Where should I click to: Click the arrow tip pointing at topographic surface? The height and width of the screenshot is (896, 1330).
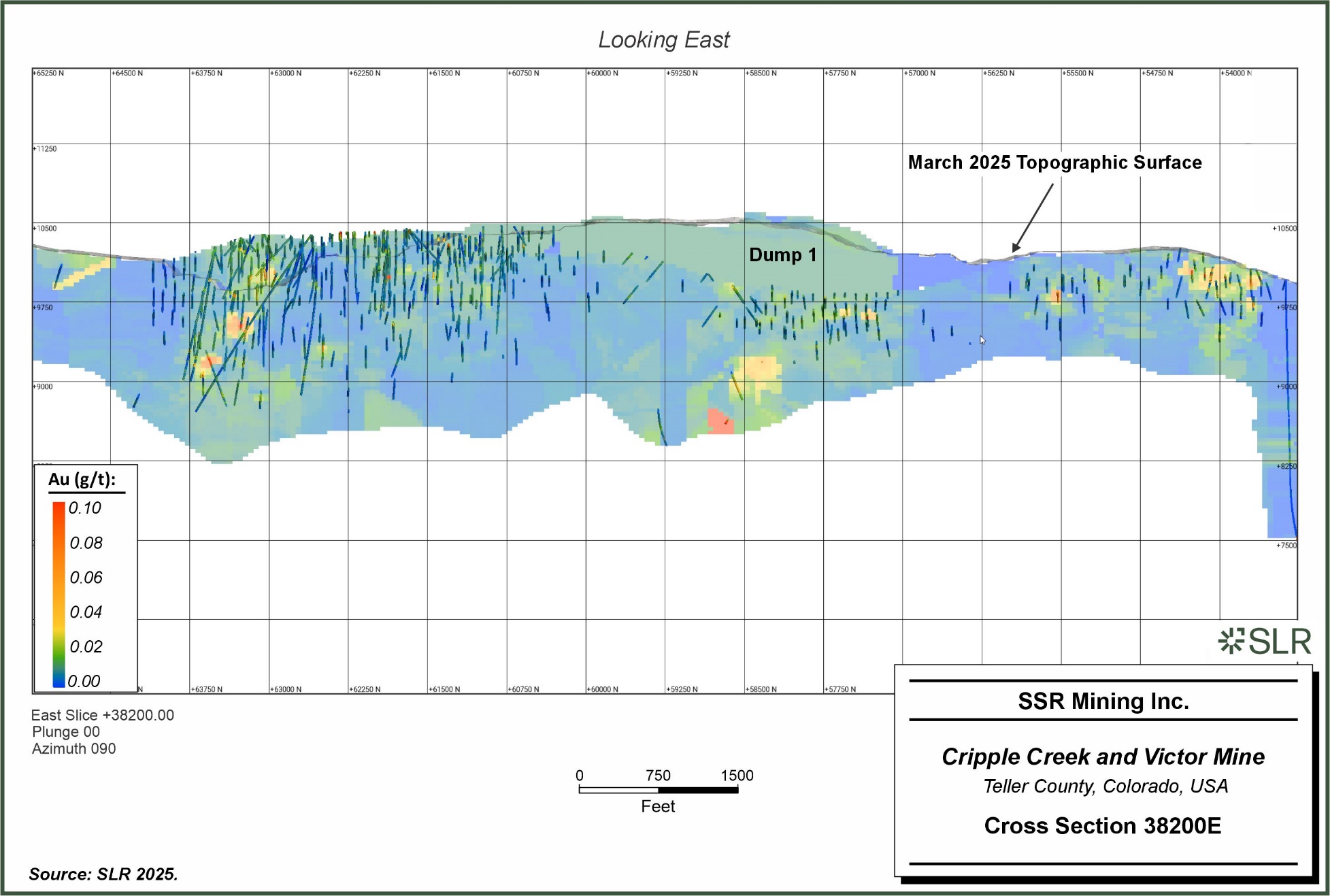point(1014,251)
